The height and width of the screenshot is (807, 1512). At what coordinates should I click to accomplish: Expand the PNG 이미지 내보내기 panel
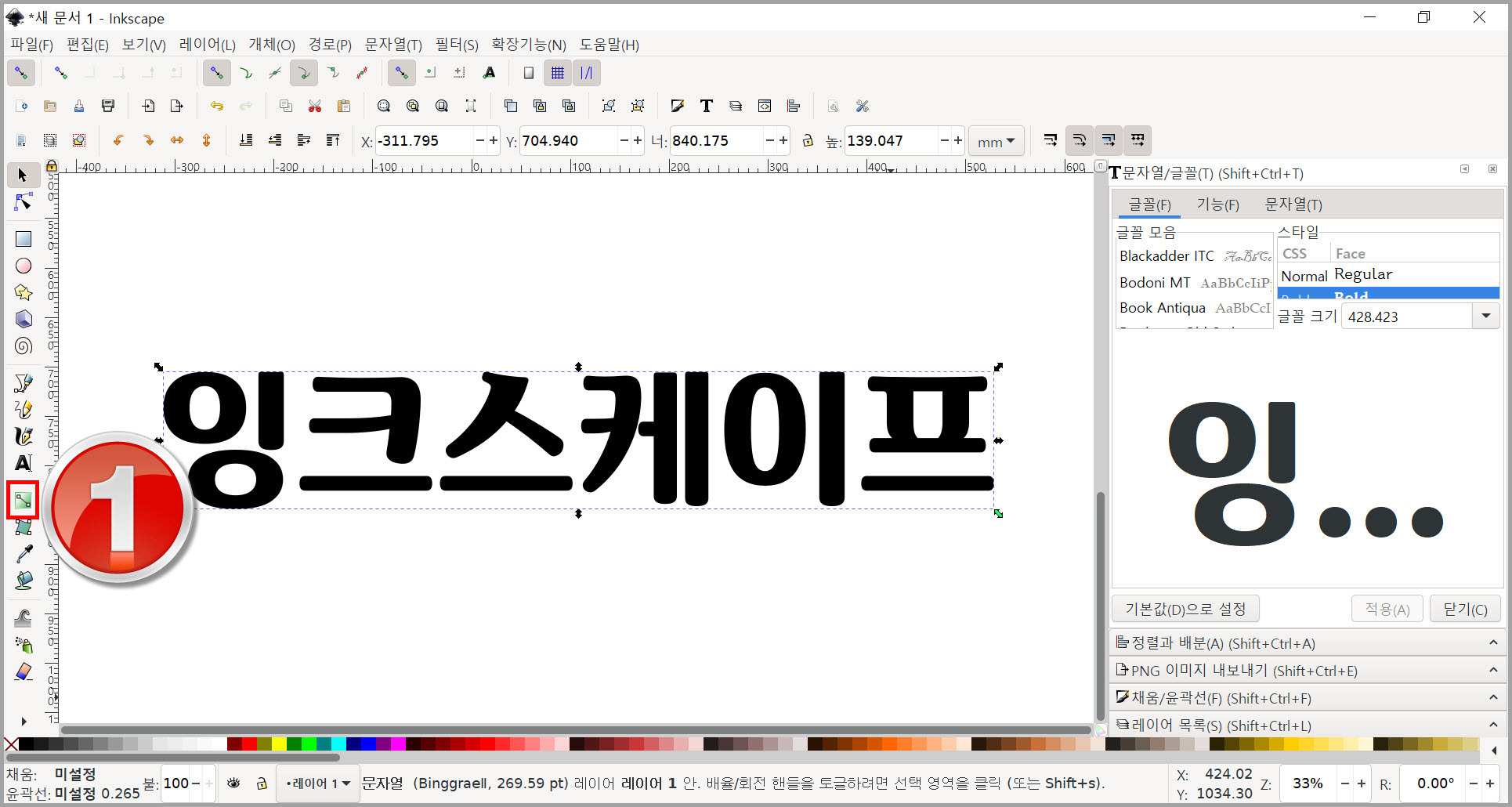(x=1307, y=671)
